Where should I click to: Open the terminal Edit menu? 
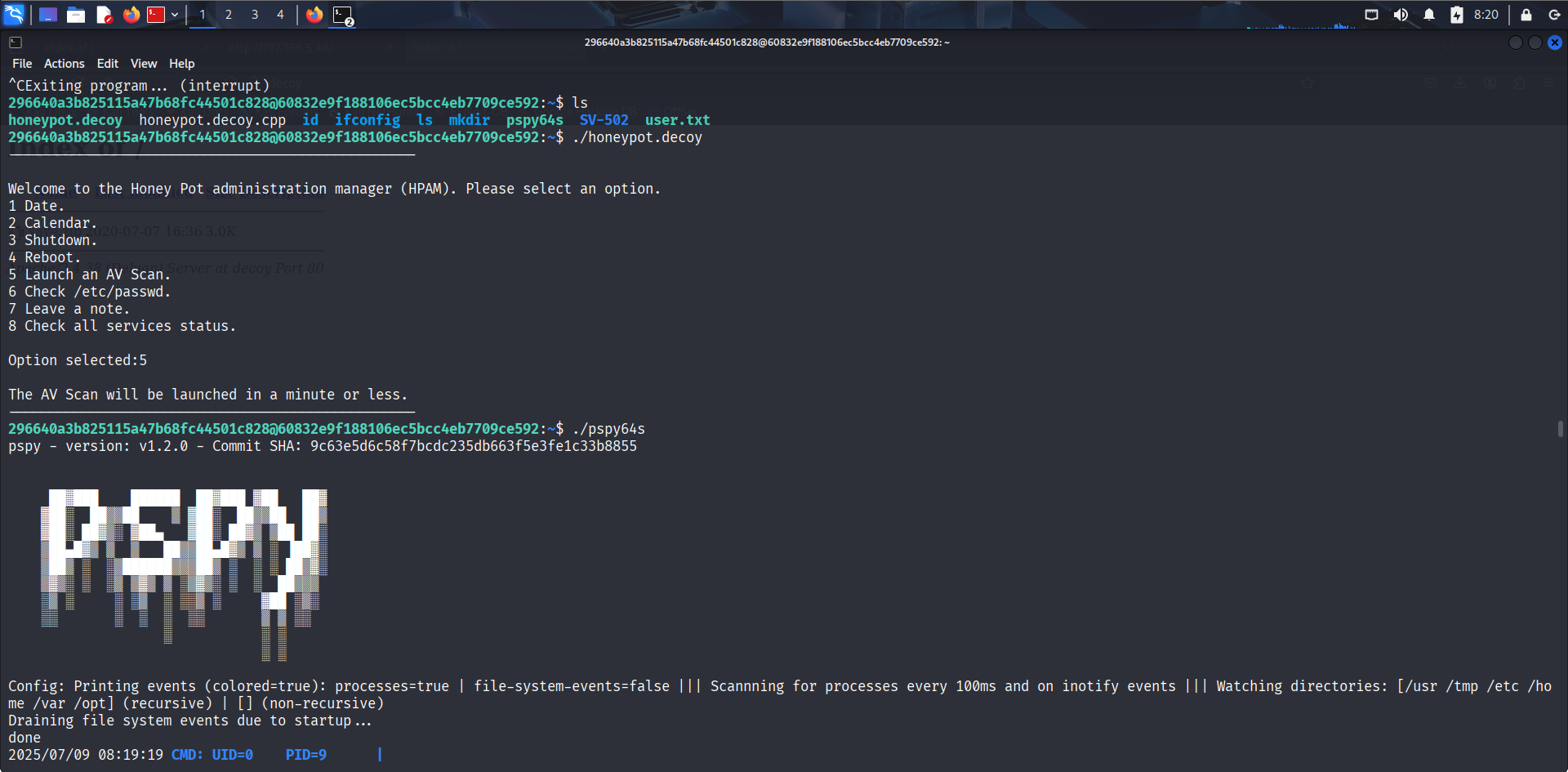(x=107, y=64)
